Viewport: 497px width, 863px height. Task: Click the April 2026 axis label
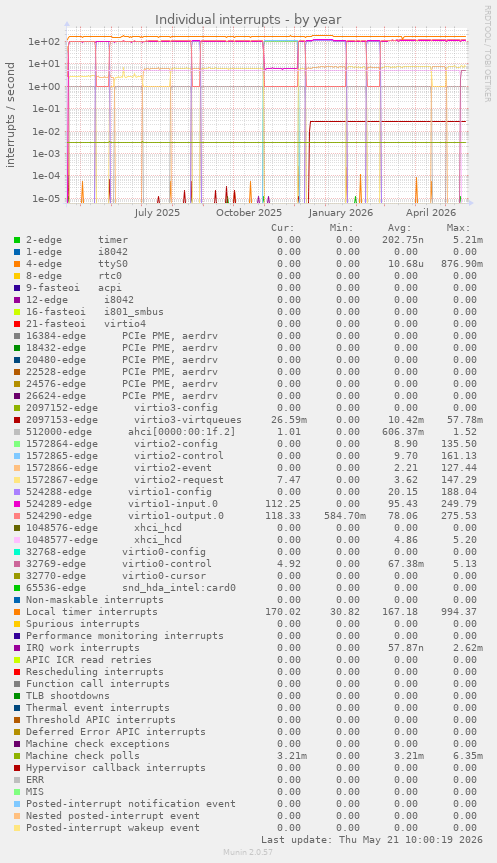[x=431, y=213]
